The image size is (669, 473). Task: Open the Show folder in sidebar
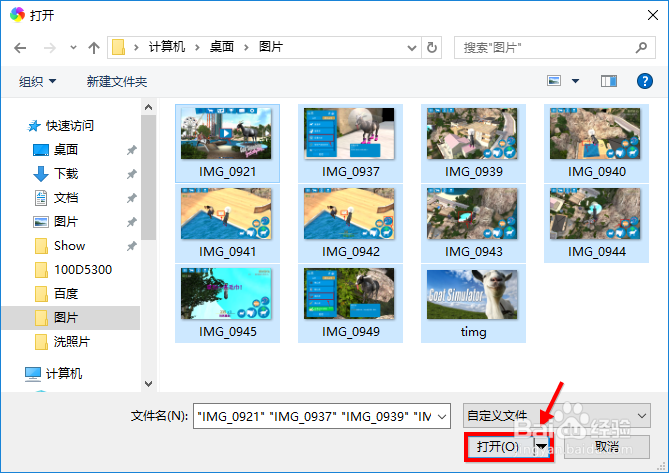click(70, 246)
